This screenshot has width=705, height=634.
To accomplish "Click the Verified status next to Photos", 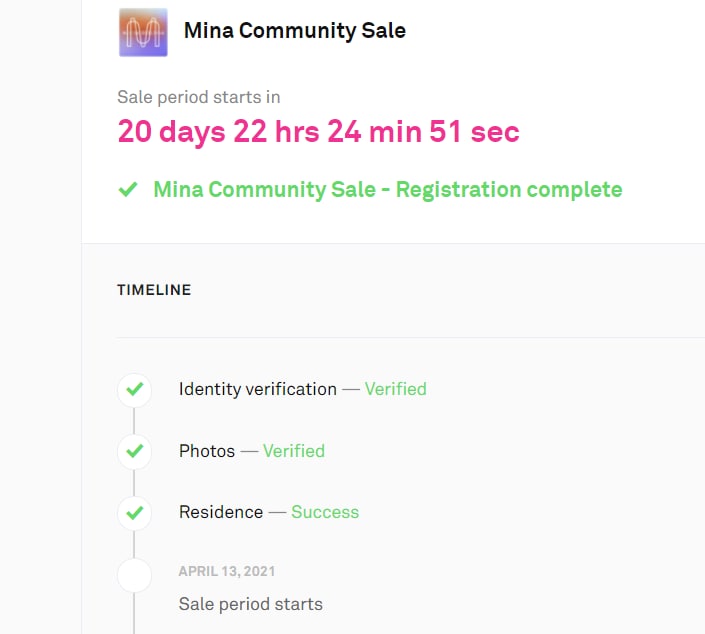I will pyautogui.click(x=293, y=451).
